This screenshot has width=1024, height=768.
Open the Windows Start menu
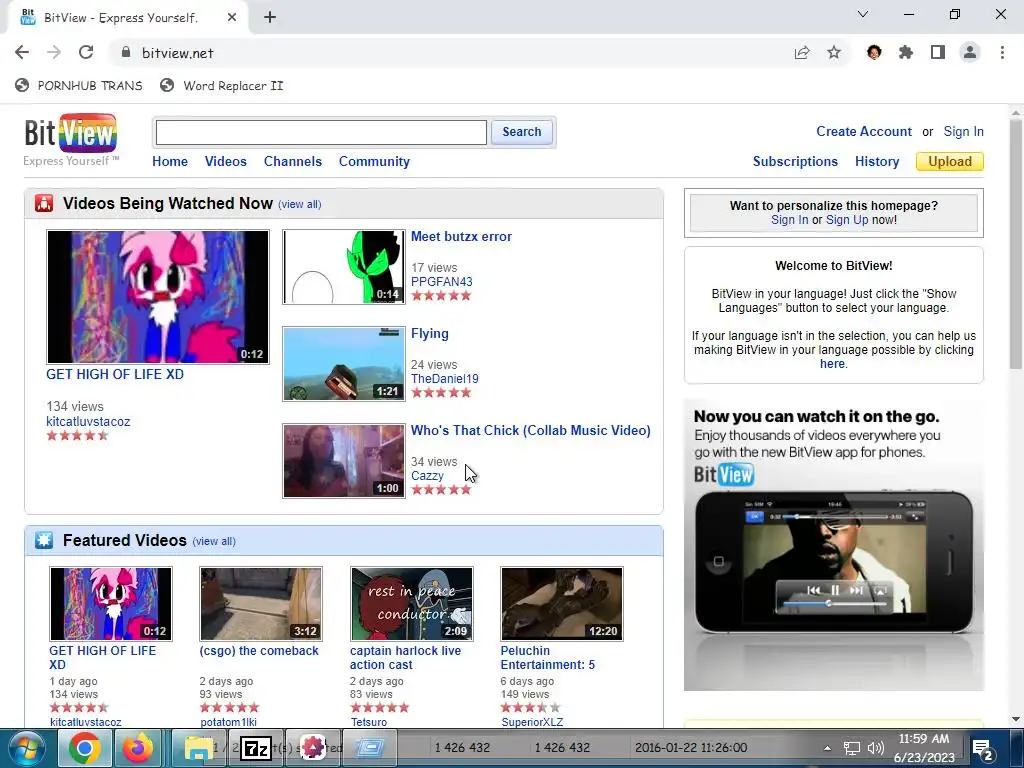(26, 748)
